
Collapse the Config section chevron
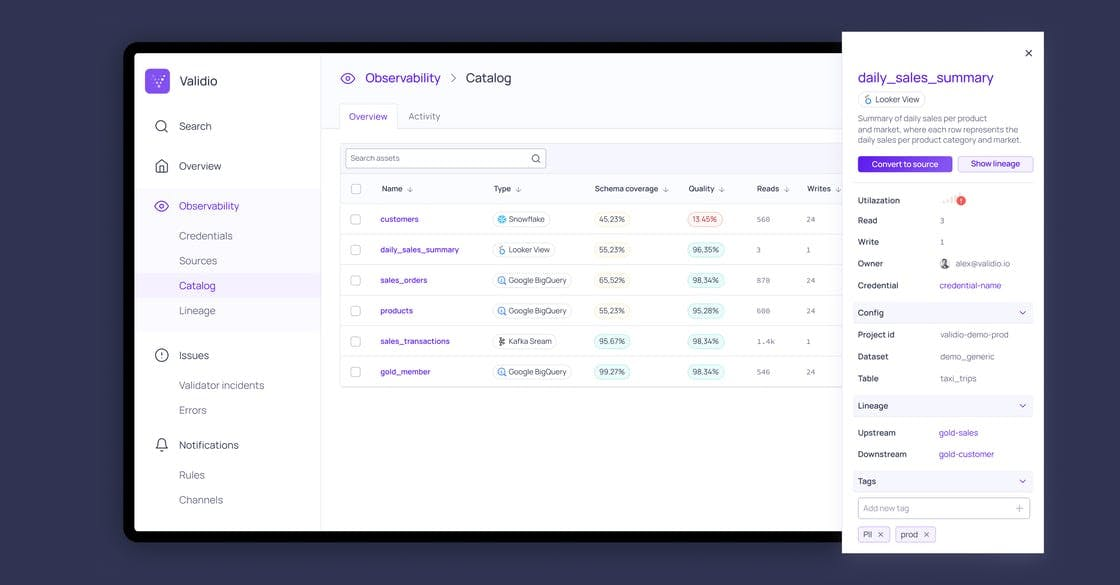[x=1022, y=312]
